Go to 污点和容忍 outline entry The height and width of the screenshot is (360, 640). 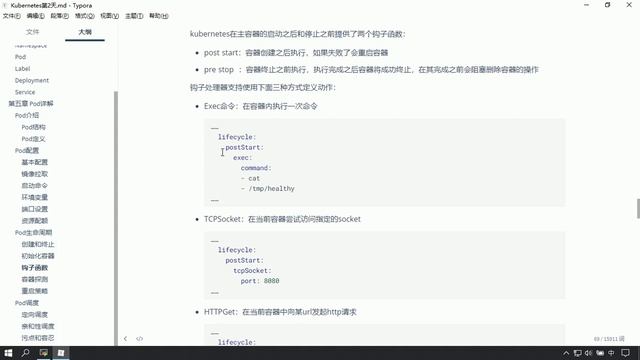[38, 338]
